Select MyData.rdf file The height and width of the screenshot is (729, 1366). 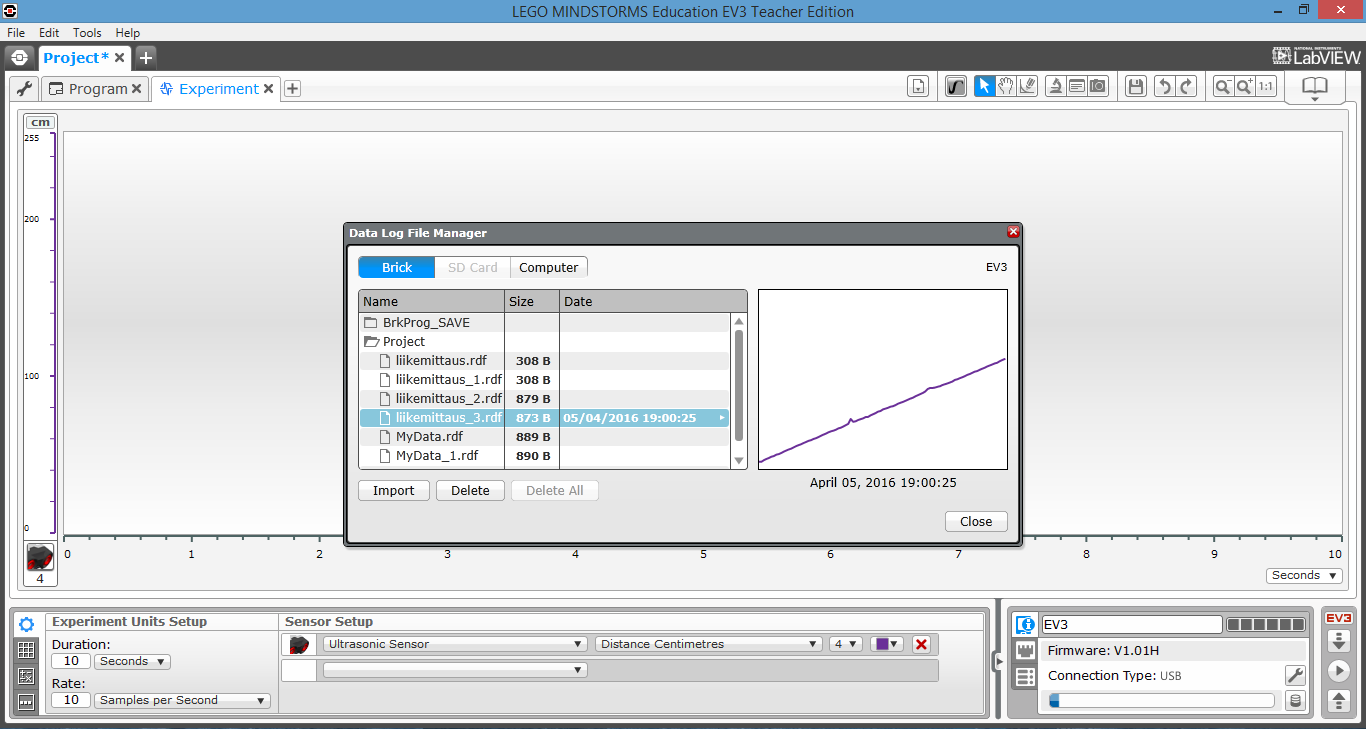click(544, 437)
